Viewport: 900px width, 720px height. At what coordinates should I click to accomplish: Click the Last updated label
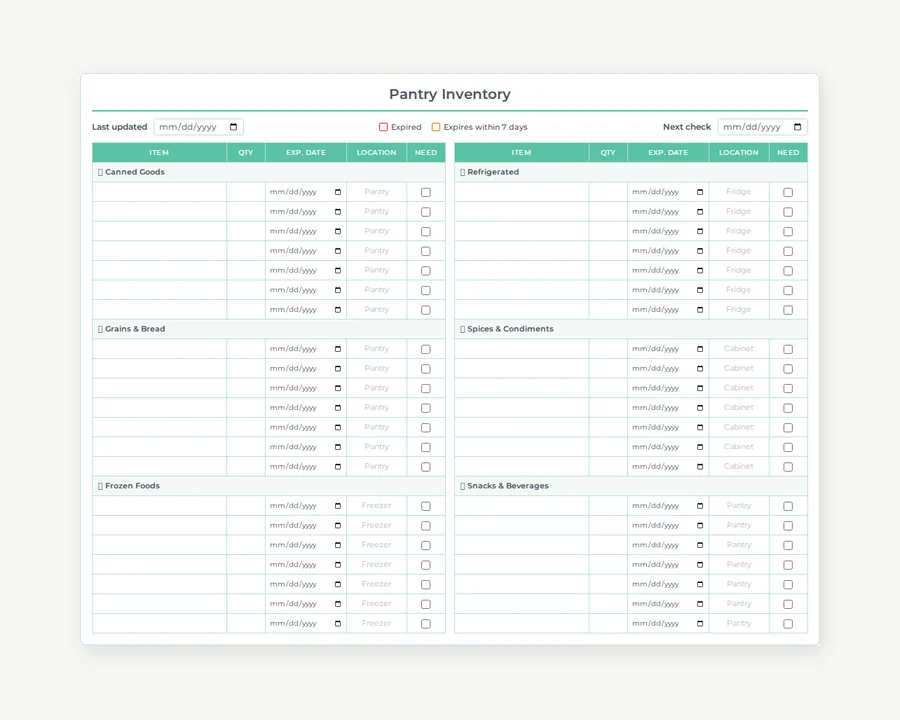(119, 127)
